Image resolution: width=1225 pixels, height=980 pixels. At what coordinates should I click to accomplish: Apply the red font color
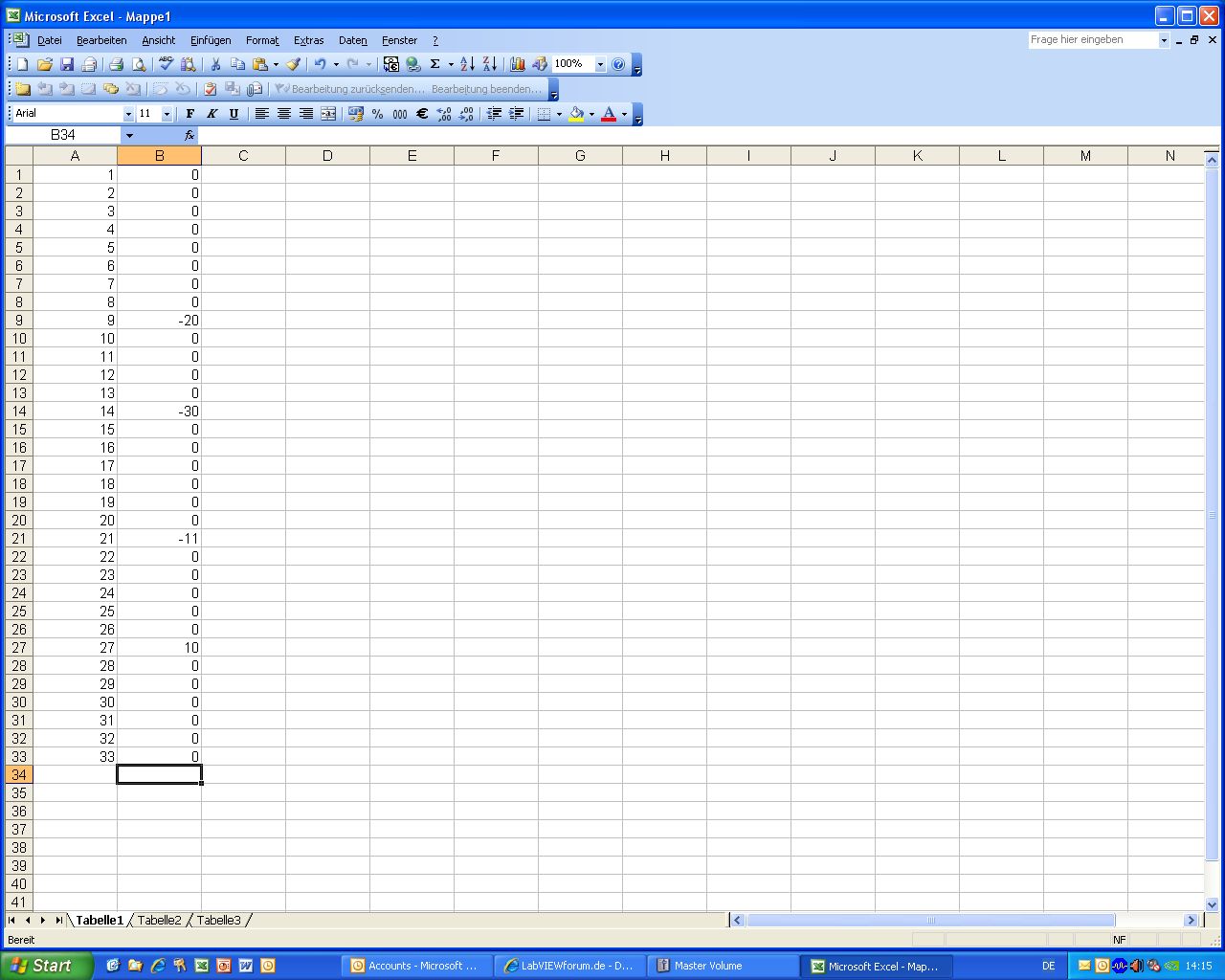[x=609, y=114]
